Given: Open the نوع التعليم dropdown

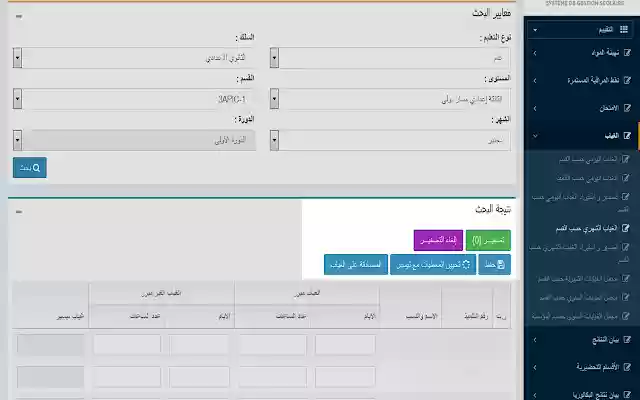Looking at the screenshot, I should tap(390, 58).
